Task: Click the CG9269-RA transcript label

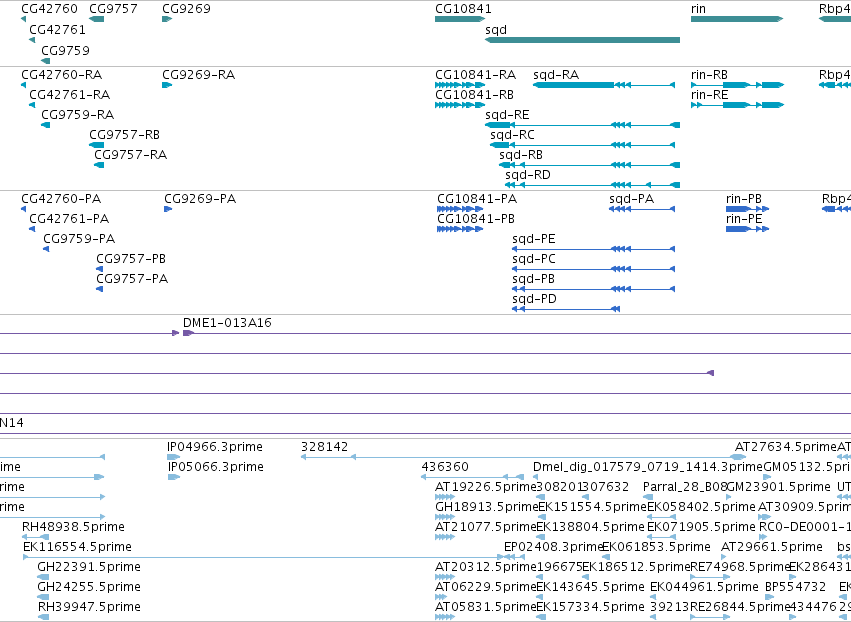Action: (199, 74)
